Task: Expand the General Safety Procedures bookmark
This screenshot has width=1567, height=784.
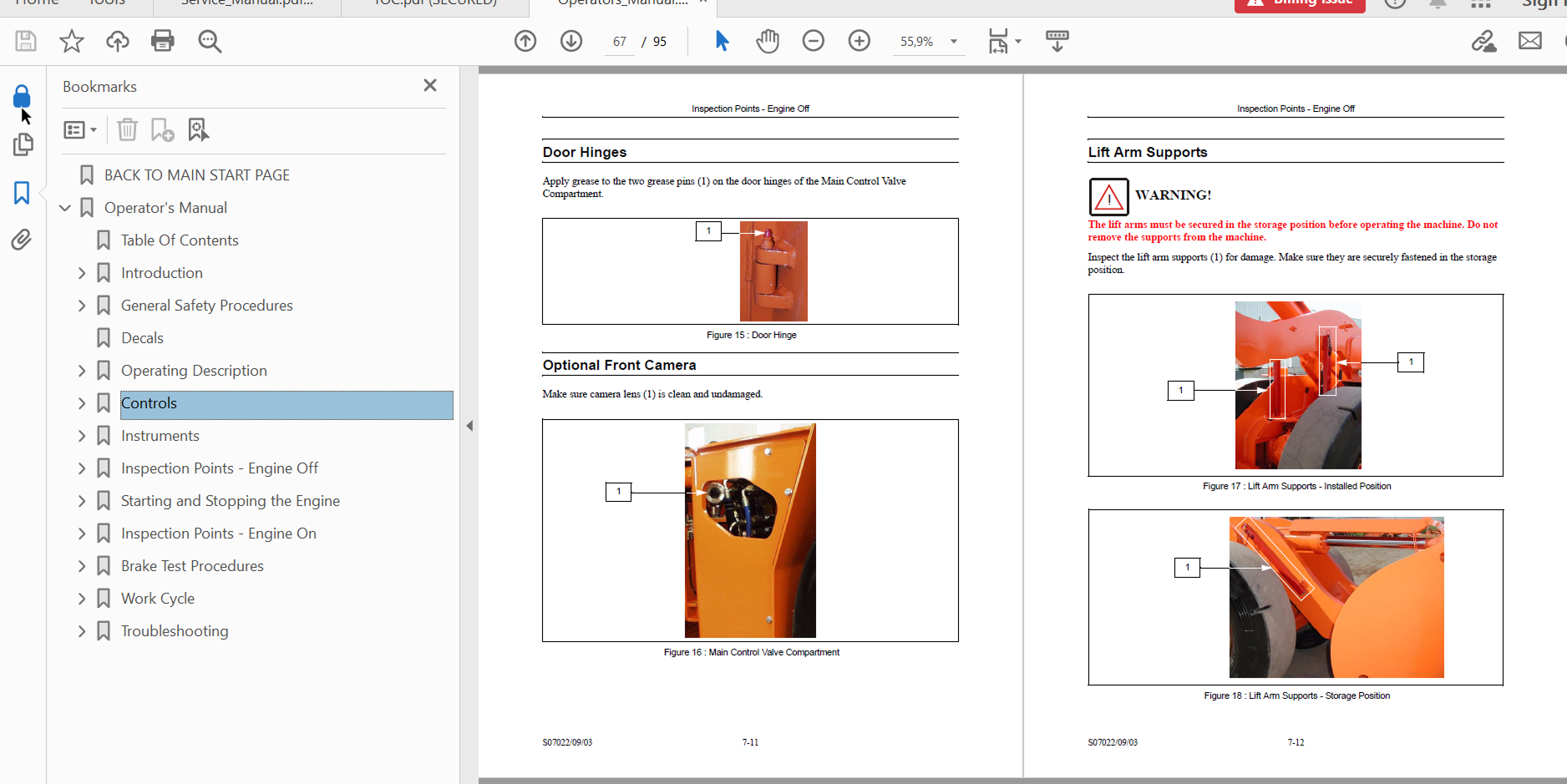Action: tap(82, 306)
